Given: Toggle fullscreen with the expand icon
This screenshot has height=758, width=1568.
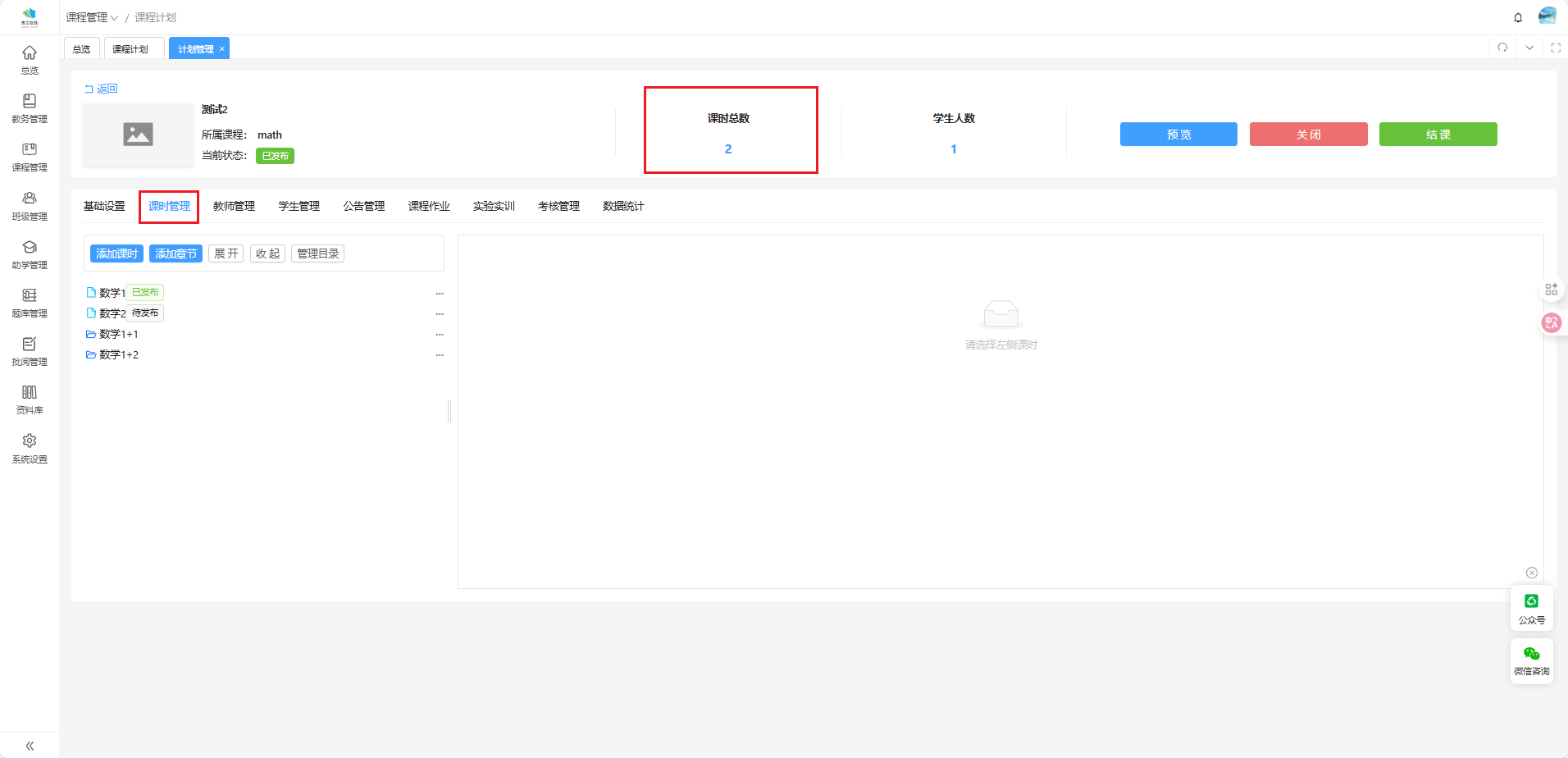Looking at the screenshot, I should [x=1556, y=48].
